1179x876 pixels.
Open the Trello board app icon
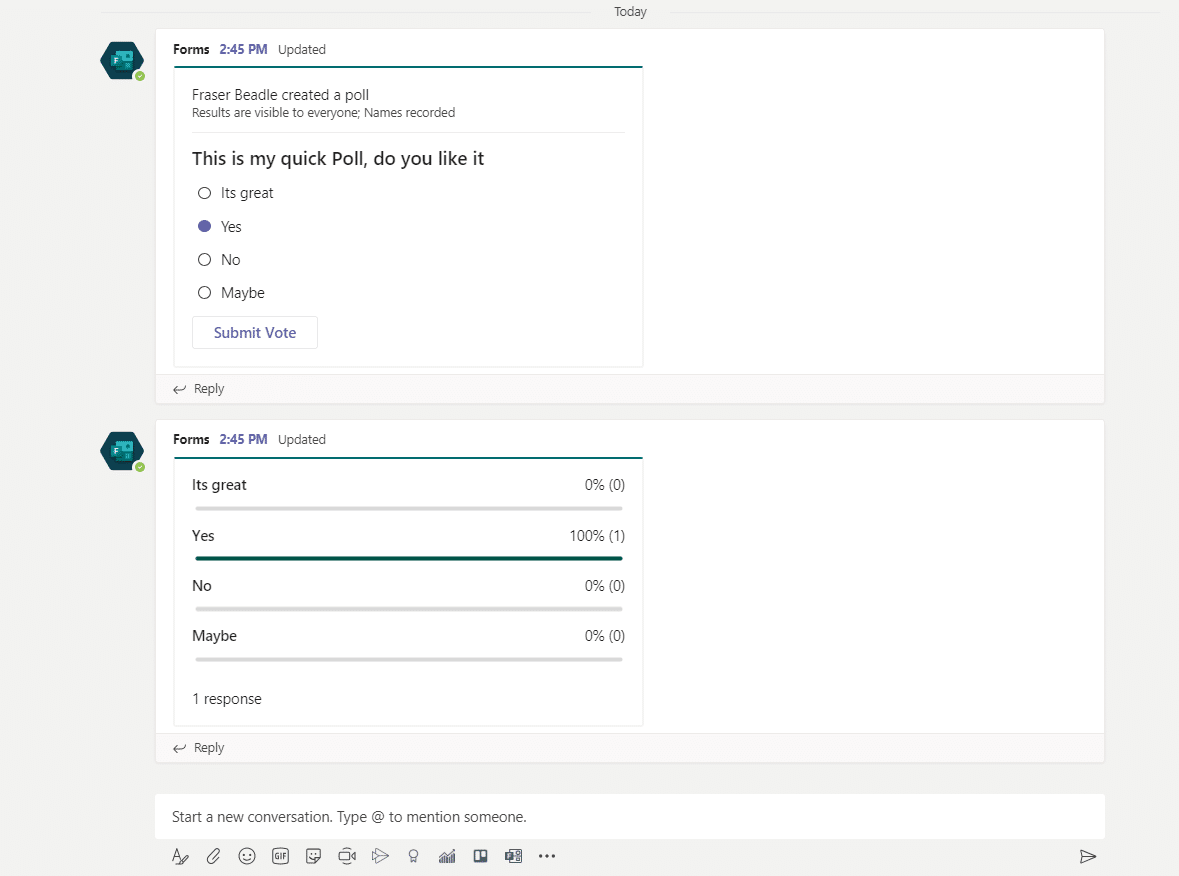tap(480, 856)
